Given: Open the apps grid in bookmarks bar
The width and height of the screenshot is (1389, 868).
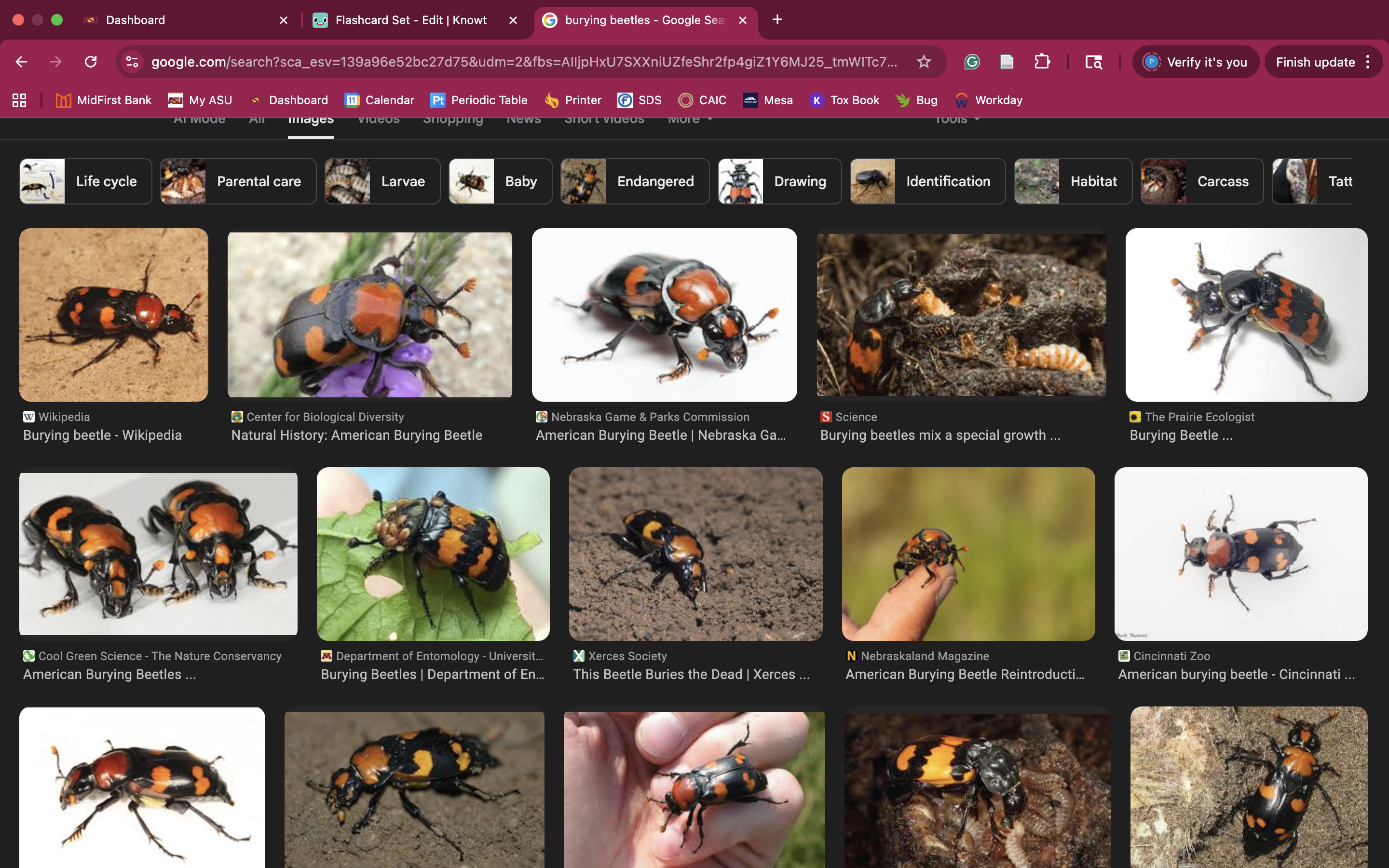Looking at the screenshot, I should [x=19, y=100].
